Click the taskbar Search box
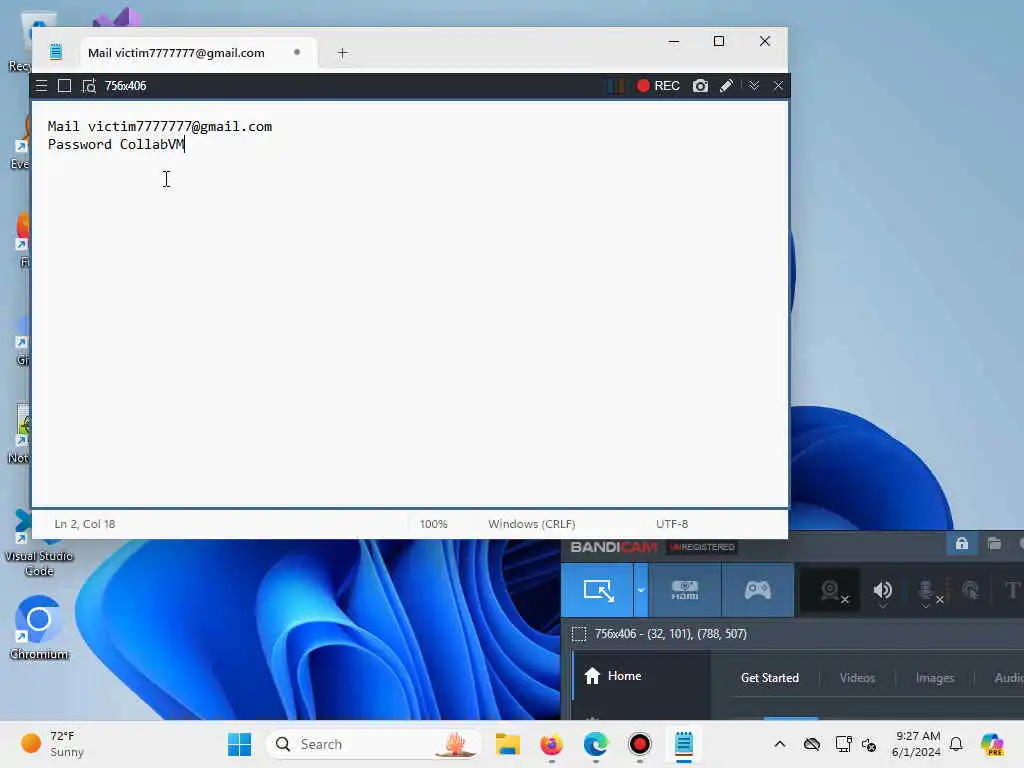Screen dimensions: 1024x768 [x=374, y=744]
